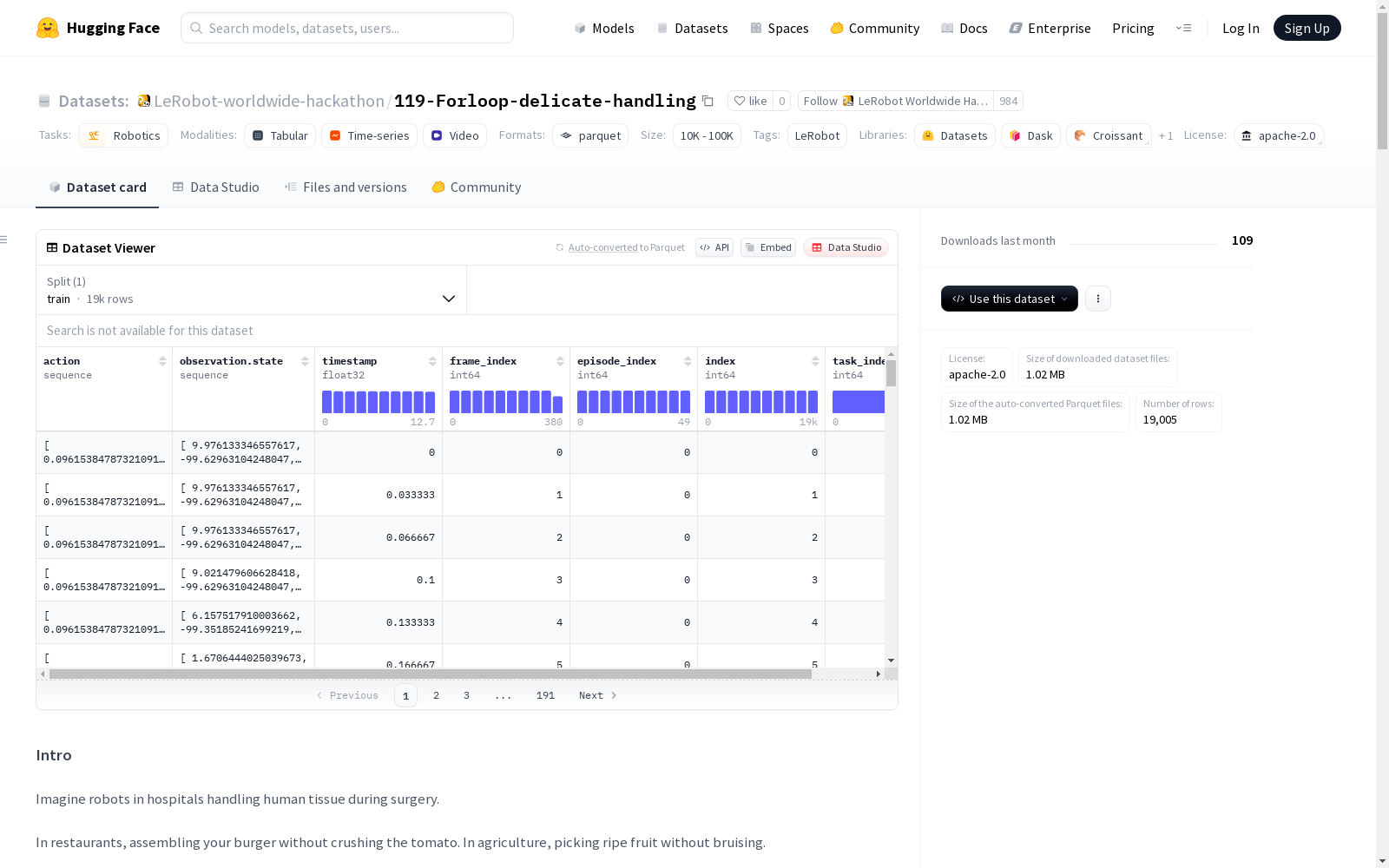Click the LeRobot tag
The height and width of the screenshot is (868, 1389).
tap(817, 135)
